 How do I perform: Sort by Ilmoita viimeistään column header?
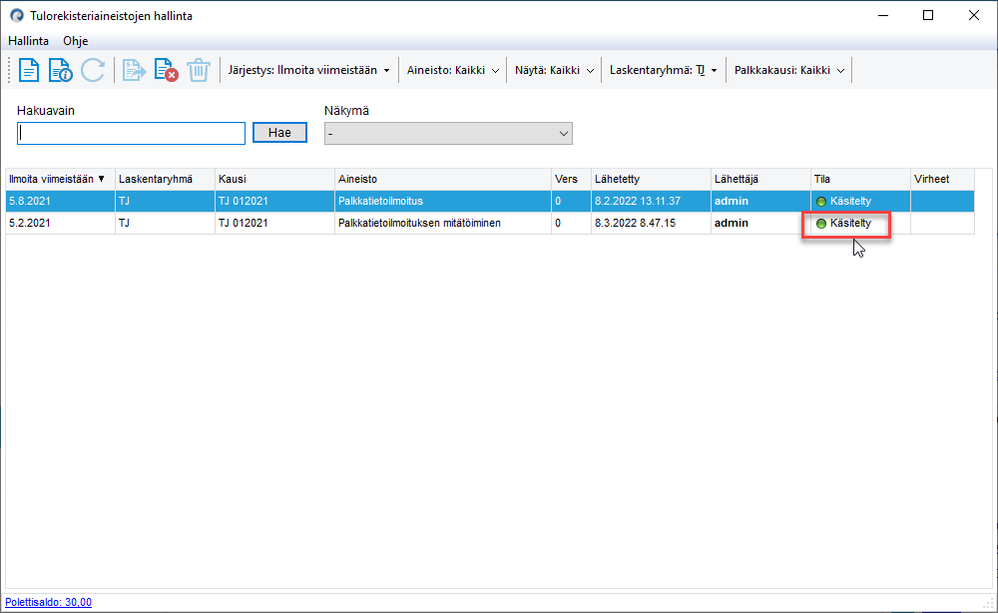[60, 180]
